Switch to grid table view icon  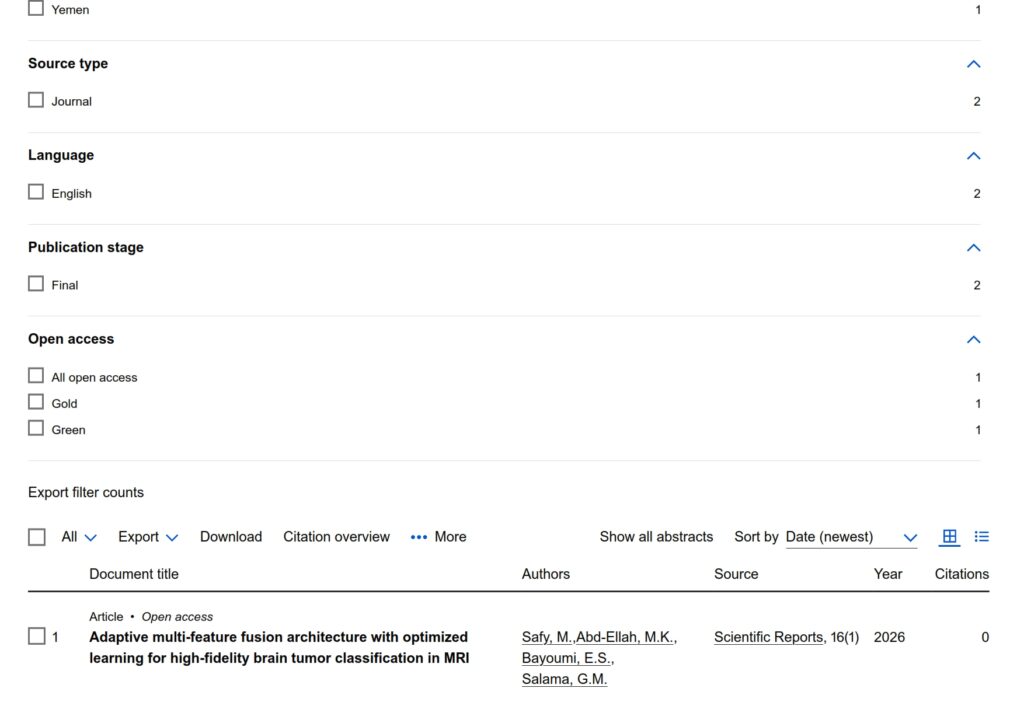click(x=950, y=537)
